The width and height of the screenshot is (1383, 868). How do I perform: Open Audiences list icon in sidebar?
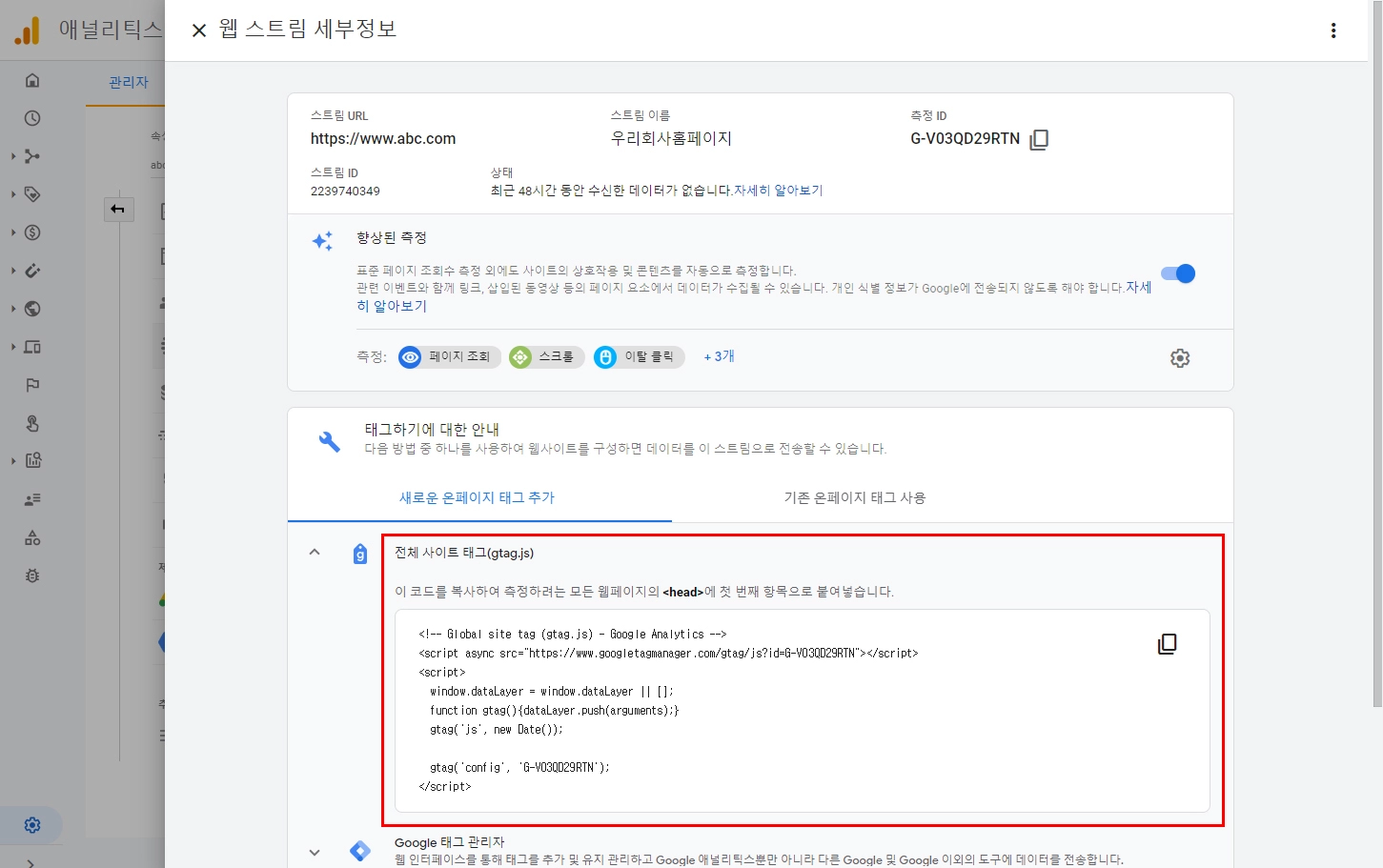click(x=32, y=499)
